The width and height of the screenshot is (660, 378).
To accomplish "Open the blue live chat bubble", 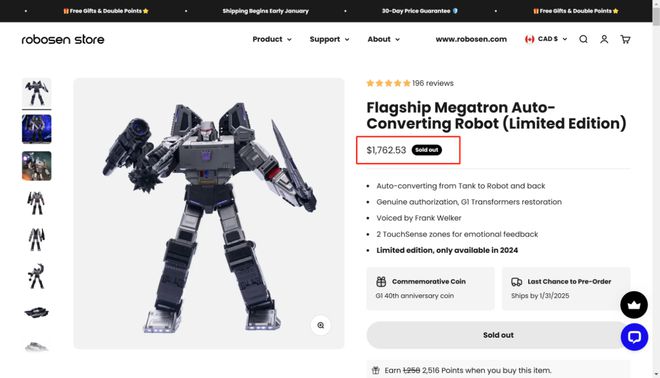I will coord(634,337).
